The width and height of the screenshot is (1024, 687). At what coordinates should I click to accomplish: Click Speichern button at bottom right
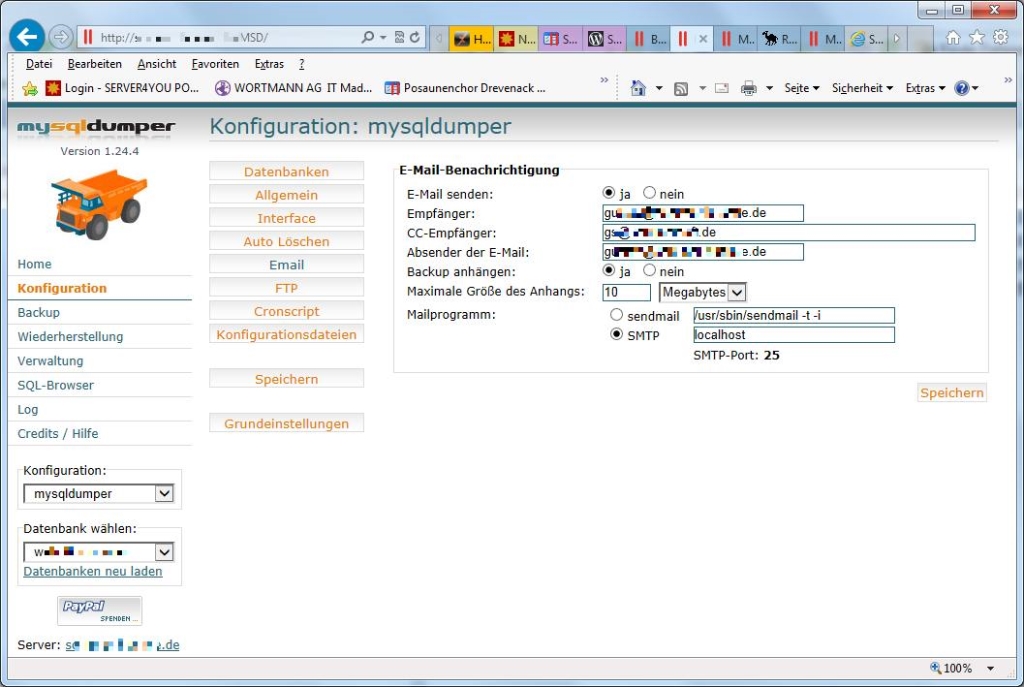coord(951,393)
